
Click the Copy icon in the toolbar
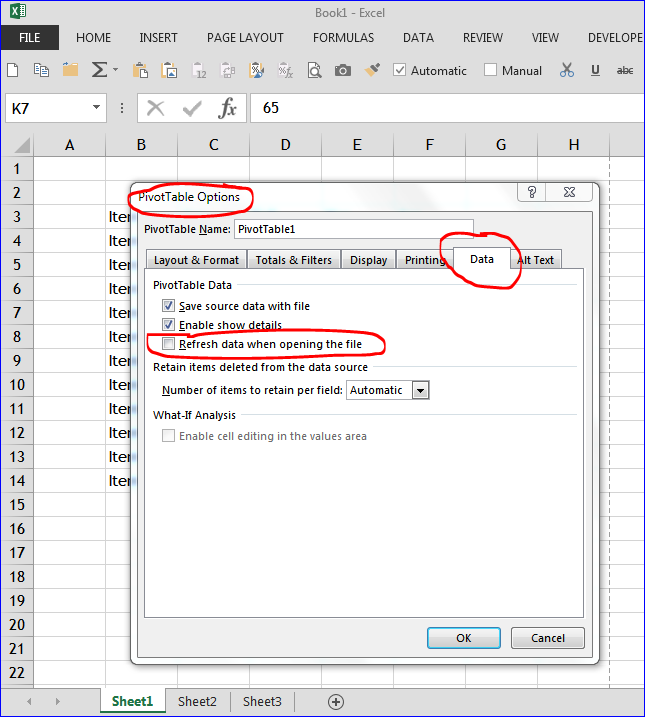(x=41, y=70)
